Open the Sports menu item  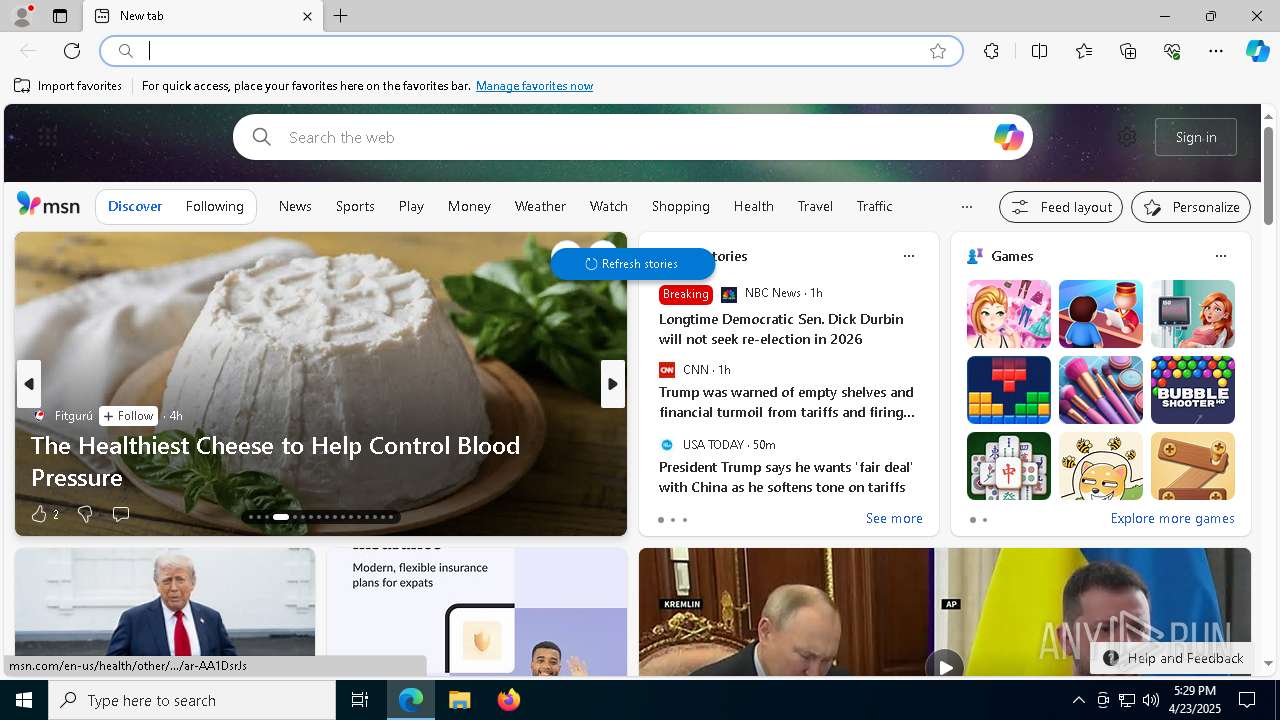355,206
